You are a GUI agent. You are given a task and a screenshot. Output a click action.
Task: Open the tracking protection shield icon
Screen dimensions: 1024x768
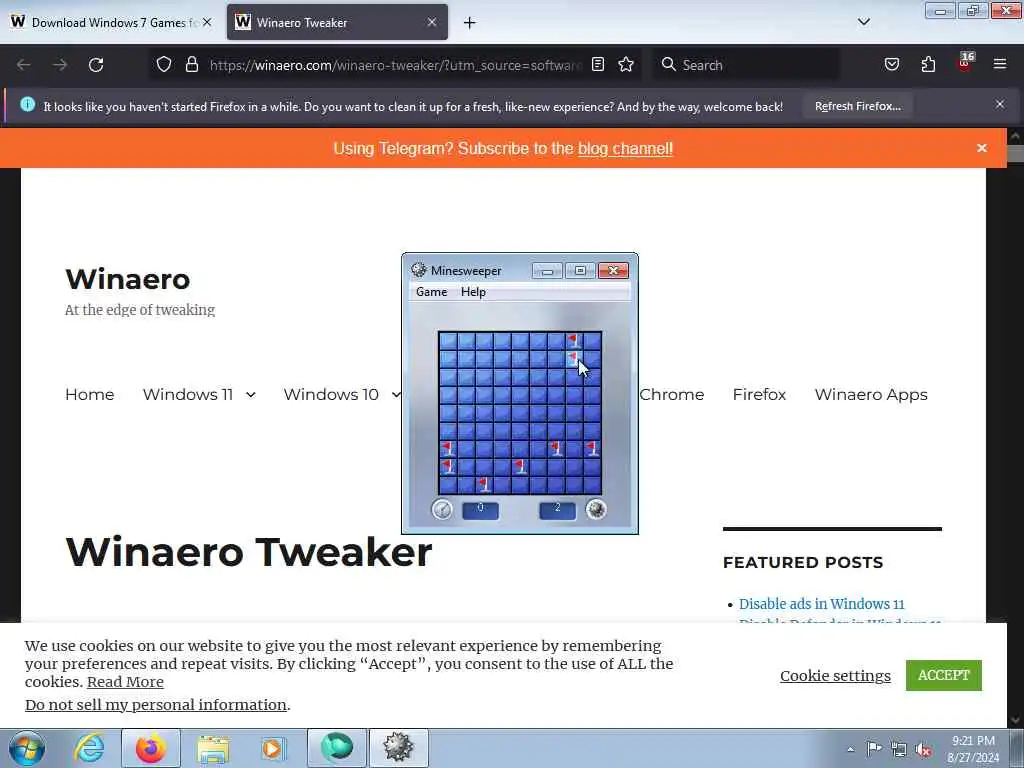coord(164,64)
